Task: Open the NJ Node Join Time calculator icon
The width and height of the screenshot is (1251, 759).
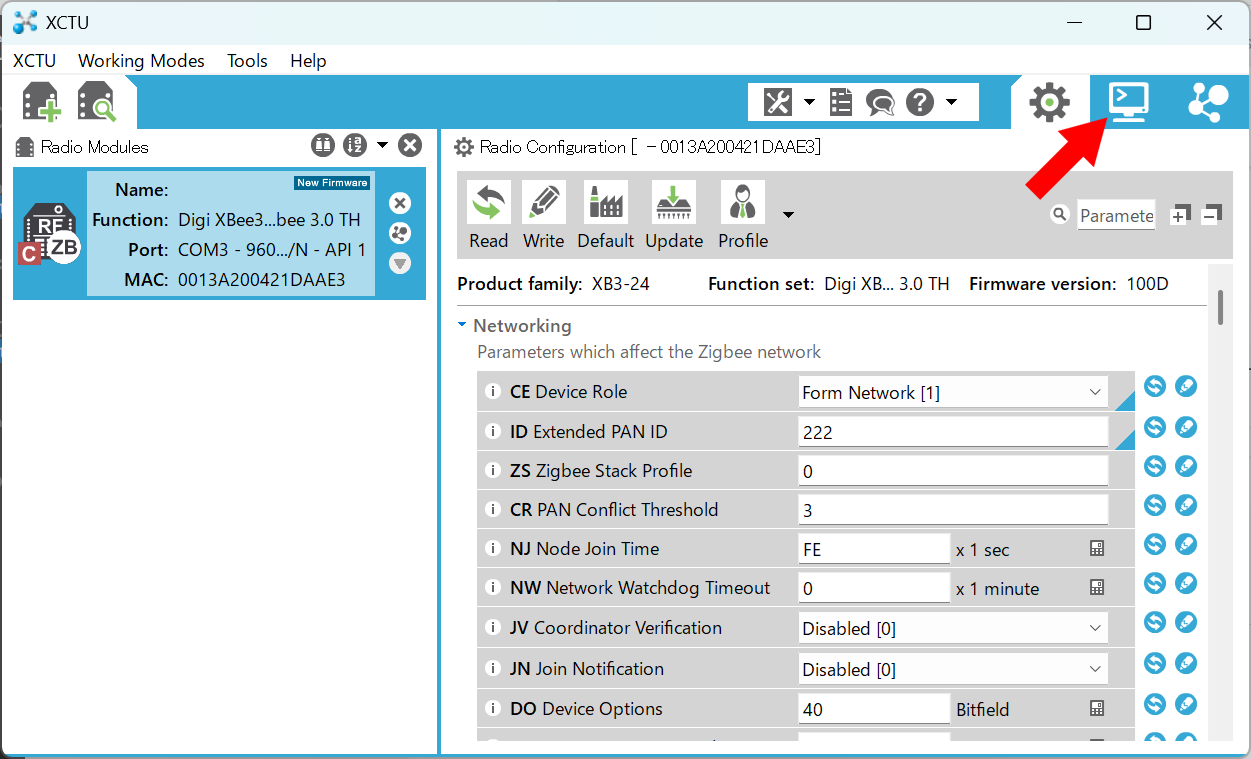Action: tap(1097, 549)
